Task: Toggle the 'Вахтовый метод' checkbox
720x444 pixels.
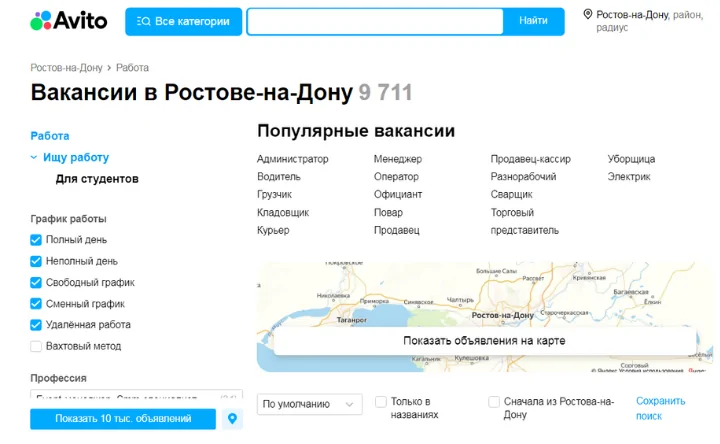Action: [36, 346]
